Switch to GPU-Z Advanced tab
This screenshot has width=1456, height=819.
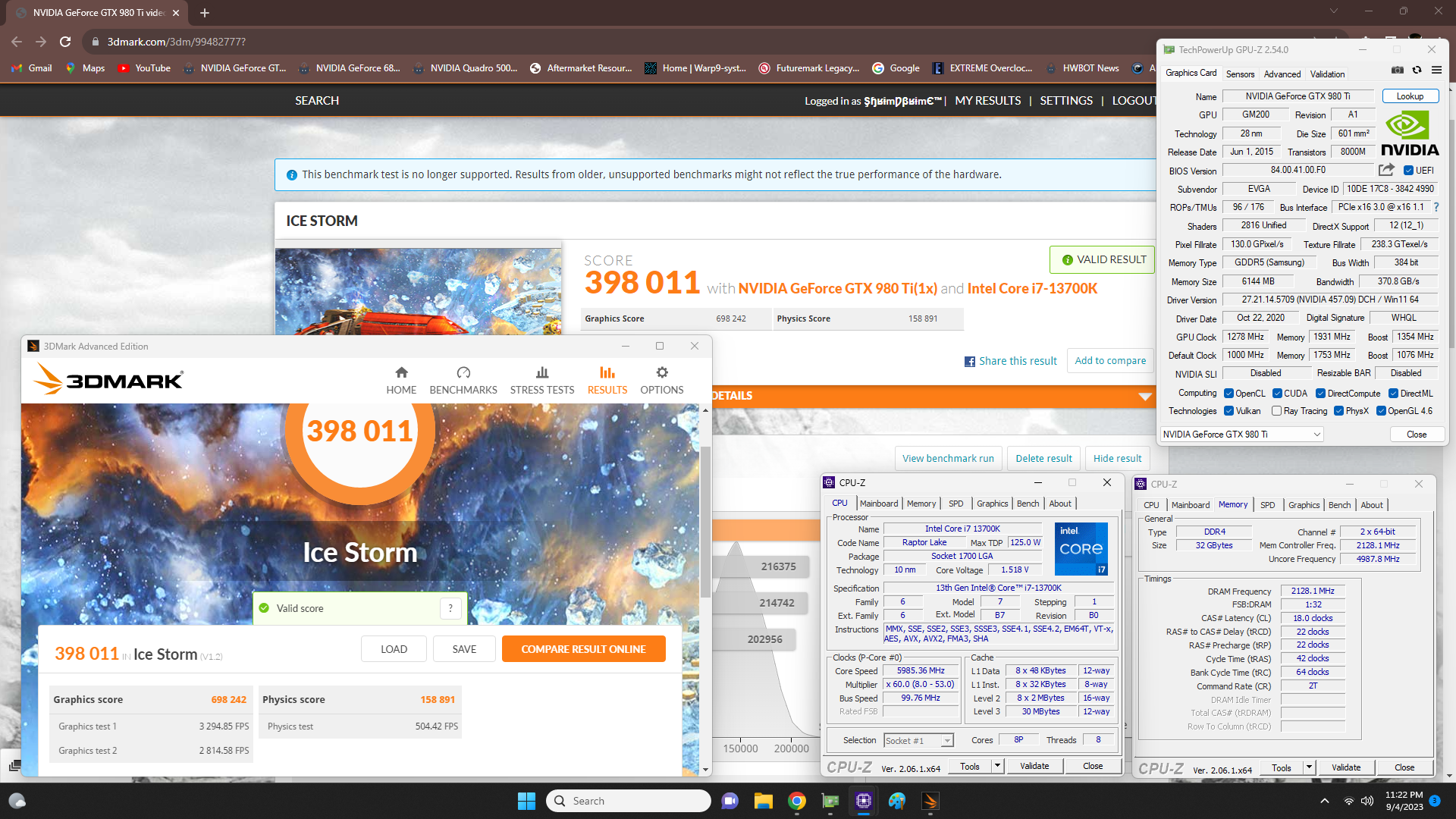(x=1282, y=74)
